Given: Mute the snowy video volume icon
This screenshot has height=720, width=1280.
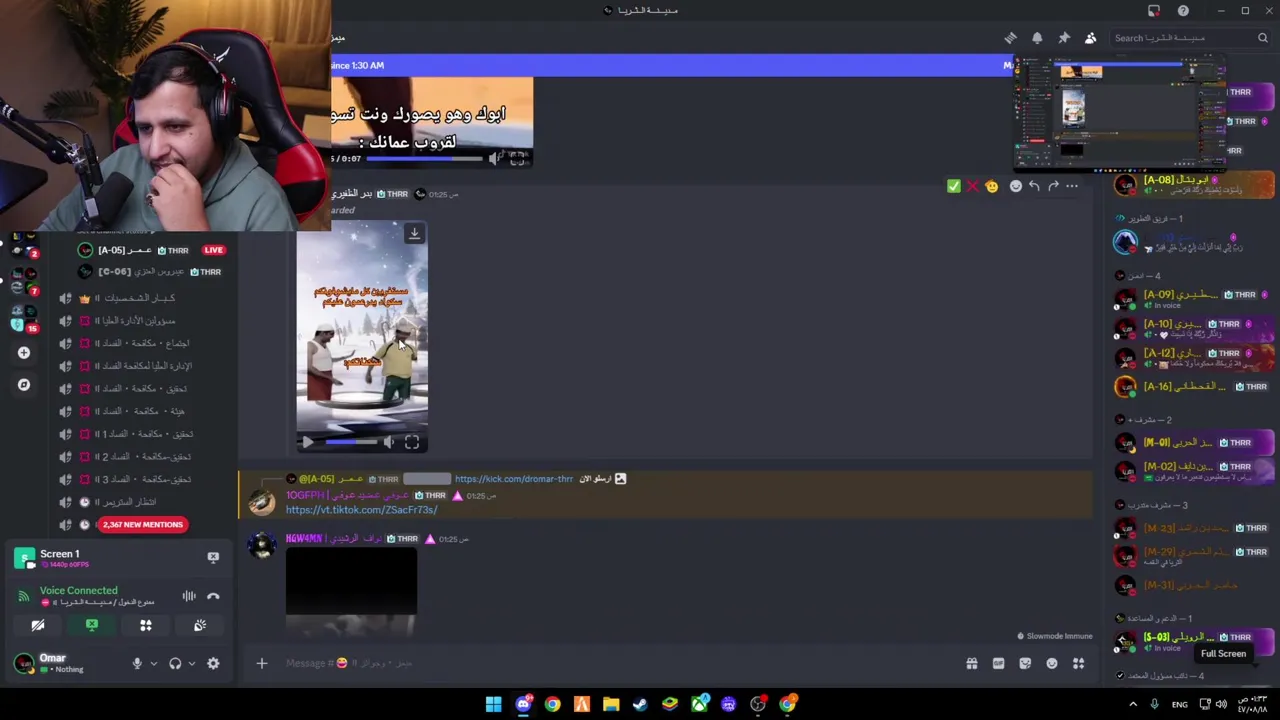Looking at the screenshot, I should pos(389,442).
